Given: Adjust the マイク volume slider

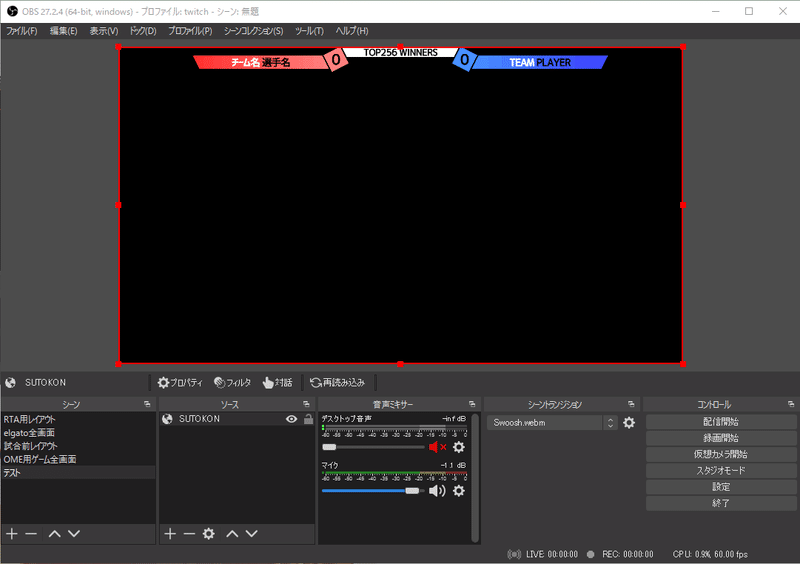Looking at the screenshot, I should coord(373,491).
